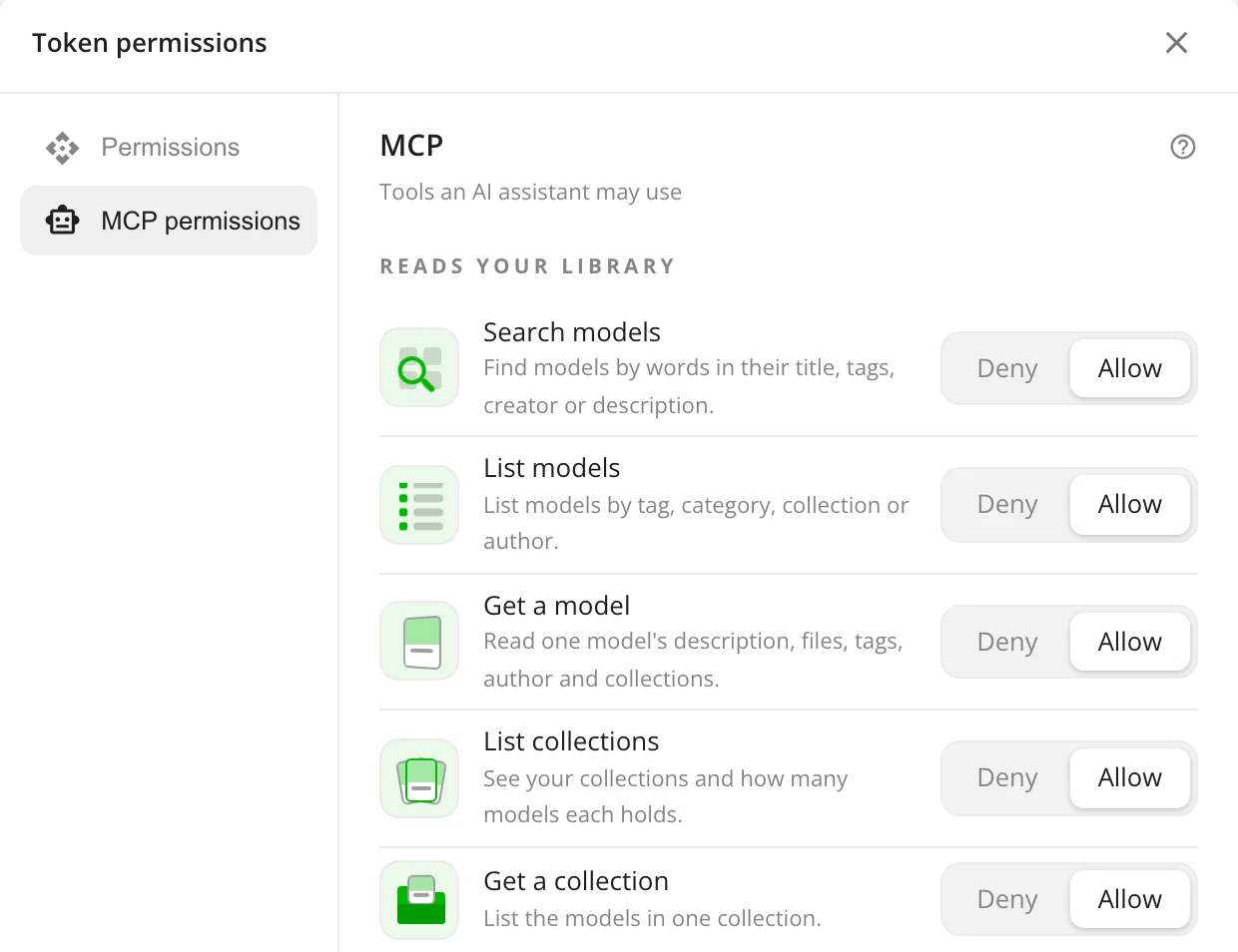Click the Search models magnifier icon
Screen dimensions: 1238x952
pyautogui.click(x=419, y=367)
